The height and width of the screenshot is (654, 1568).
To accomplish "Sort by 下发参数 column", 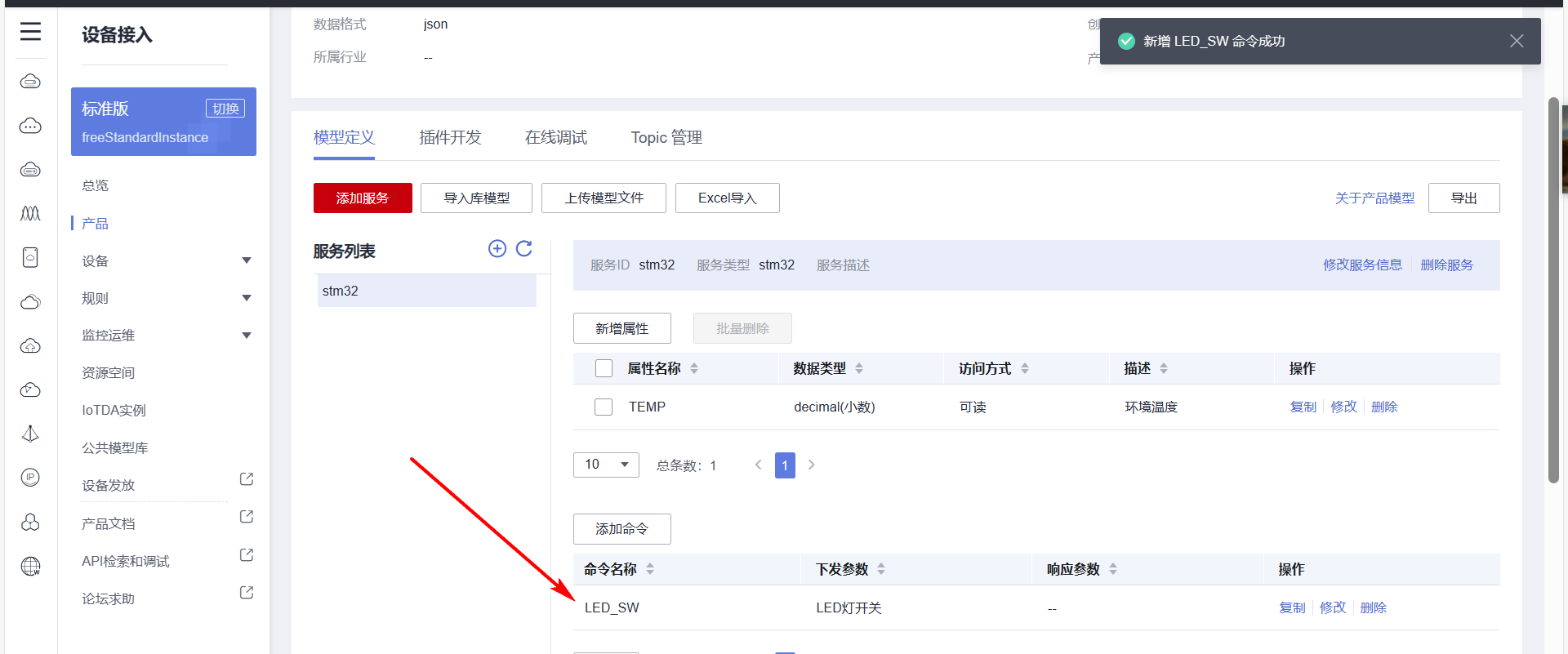I will pyautogui.click(x=881, y=569).
